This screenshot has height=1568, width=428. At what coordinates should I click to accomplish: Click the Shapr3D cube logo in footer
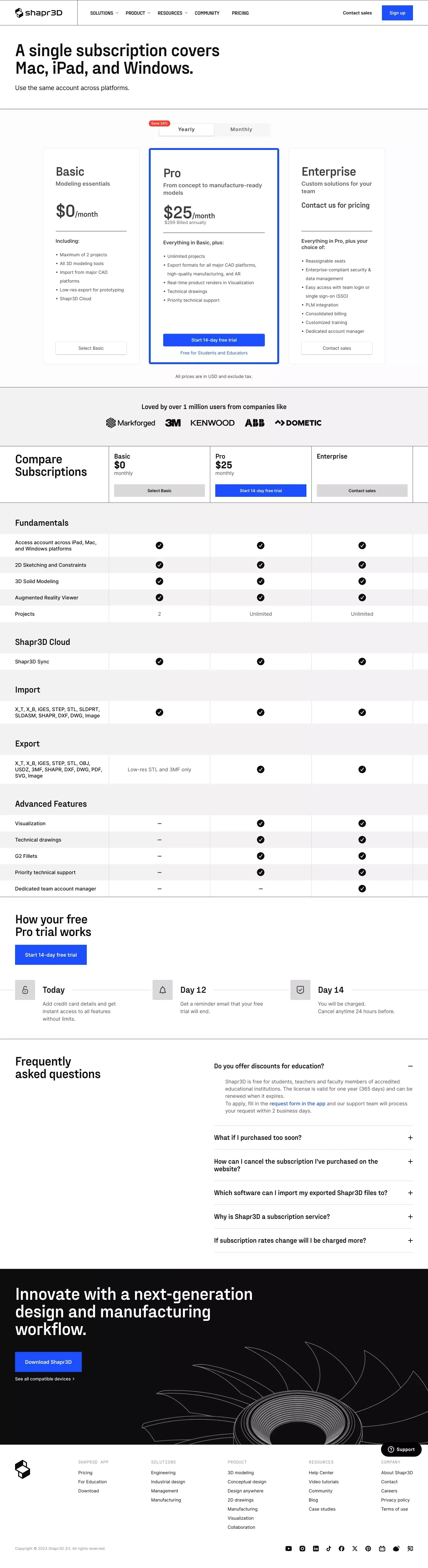[23, 1469]
